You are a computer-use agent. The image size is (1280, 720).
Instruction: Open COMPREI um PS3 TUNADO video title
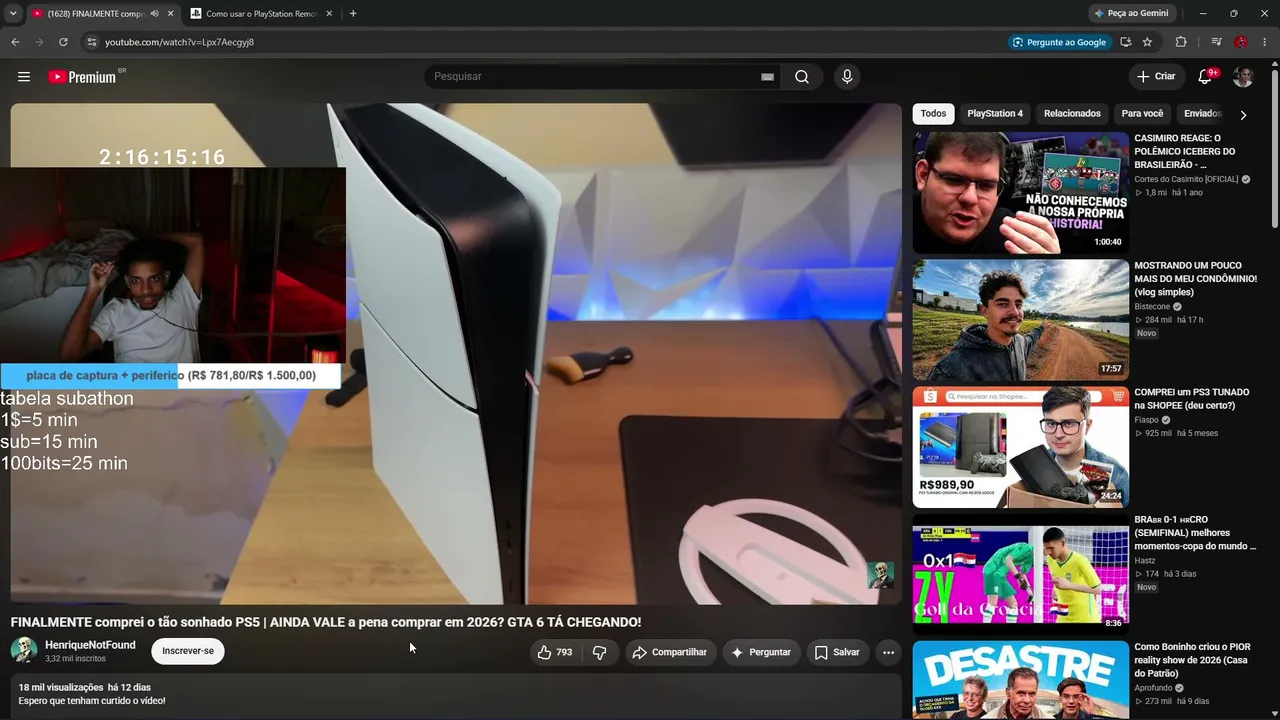[1192, 399]
